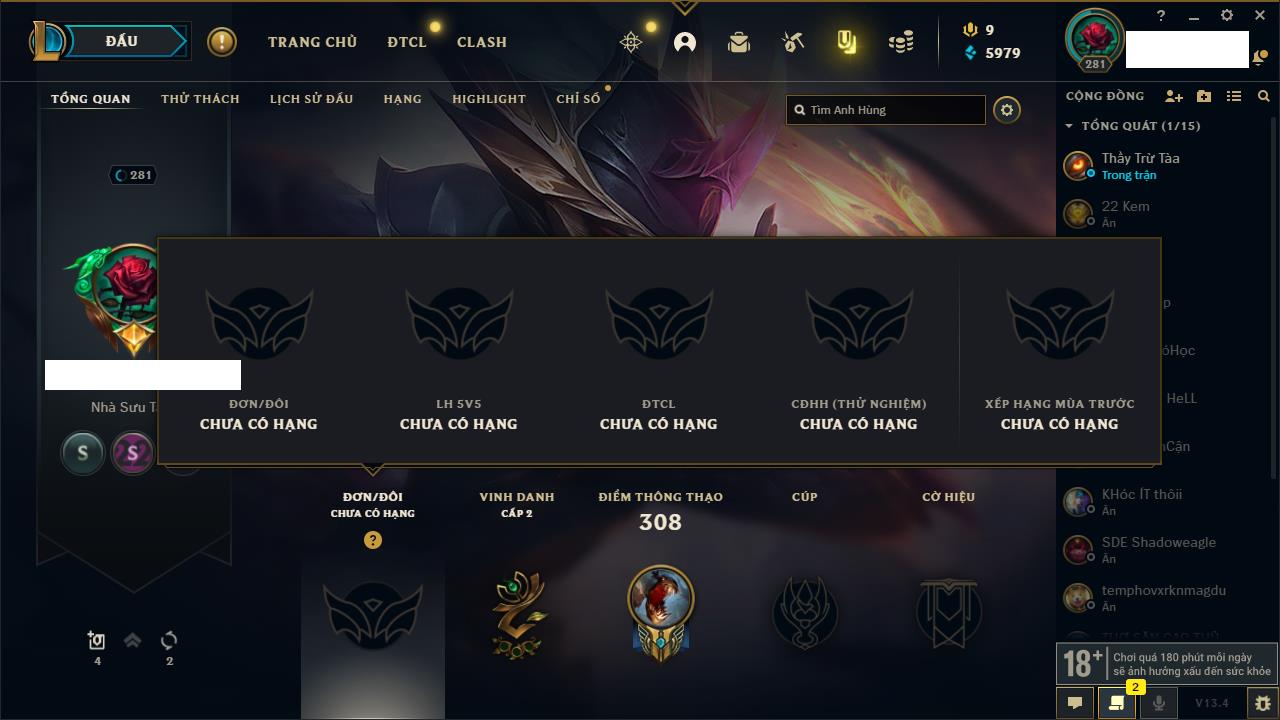Open the Collection backpack icon
The image size is (1280, 720).
[x=739, y=42]
